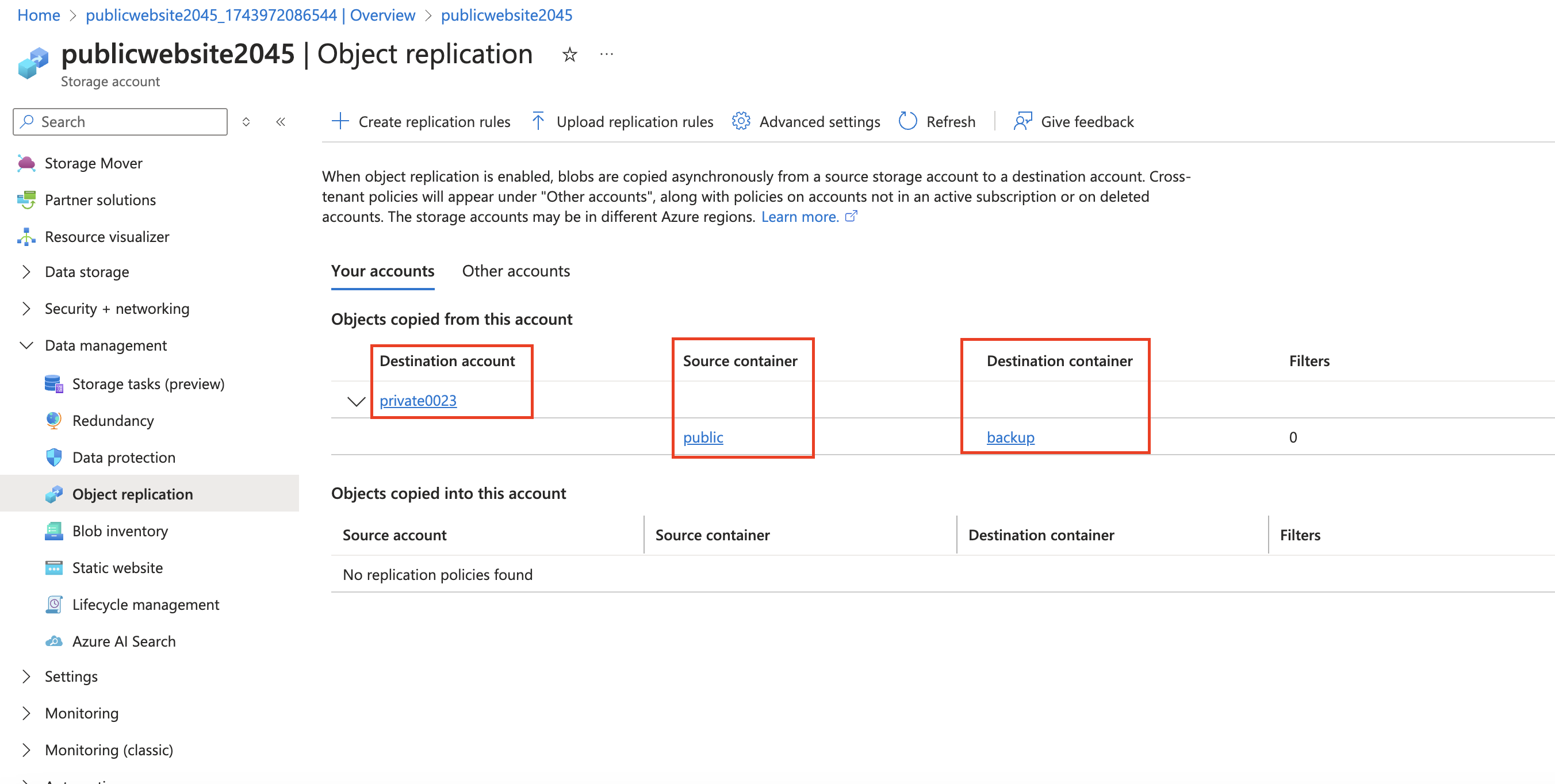Collapse the sidebar with double-chevron icon
Viewport: 1555px width, 784px height.
tap(281, 122)
